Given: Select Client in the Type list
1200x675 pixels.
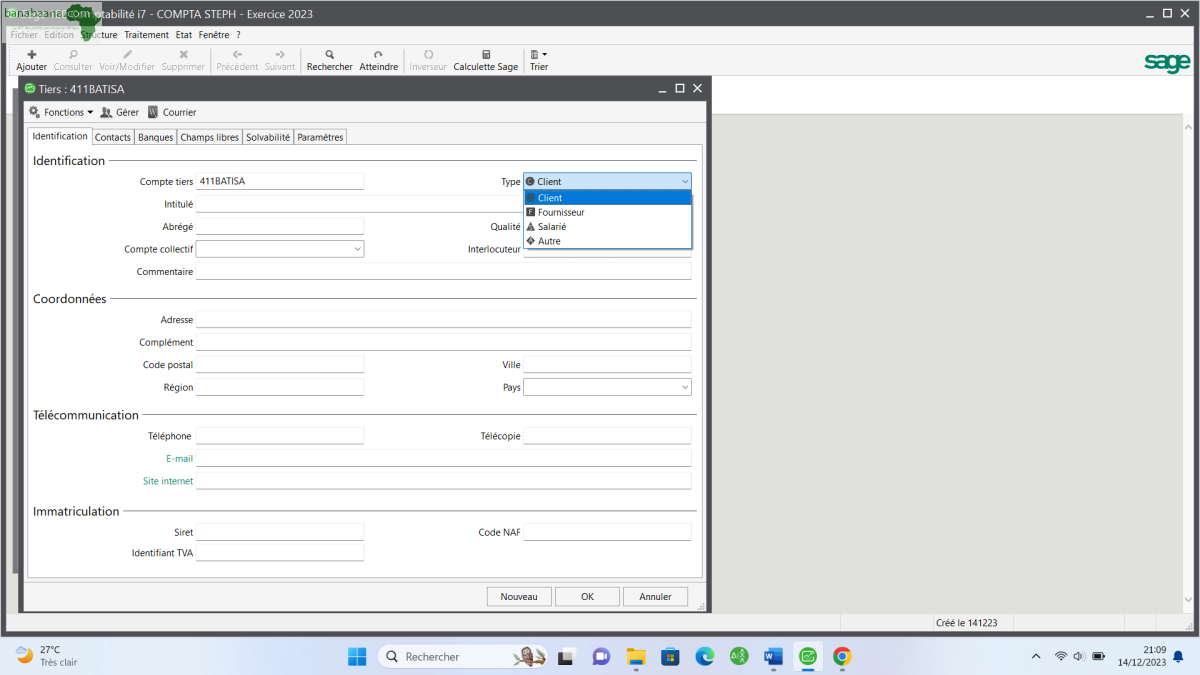Looking at the screenshot, I should [x=607, y=198].
